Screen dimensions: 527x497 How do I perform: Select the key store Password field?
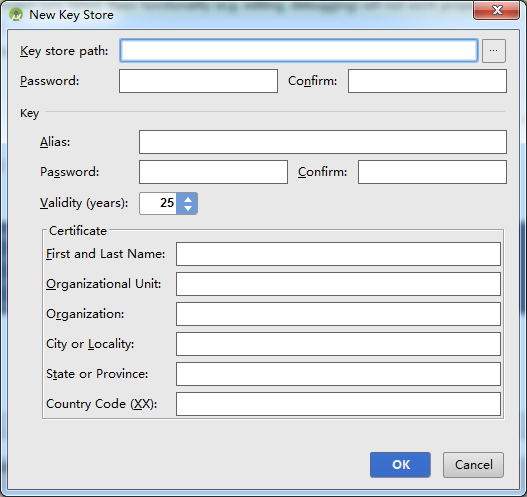pyautogui.click(x=198, y=81)
